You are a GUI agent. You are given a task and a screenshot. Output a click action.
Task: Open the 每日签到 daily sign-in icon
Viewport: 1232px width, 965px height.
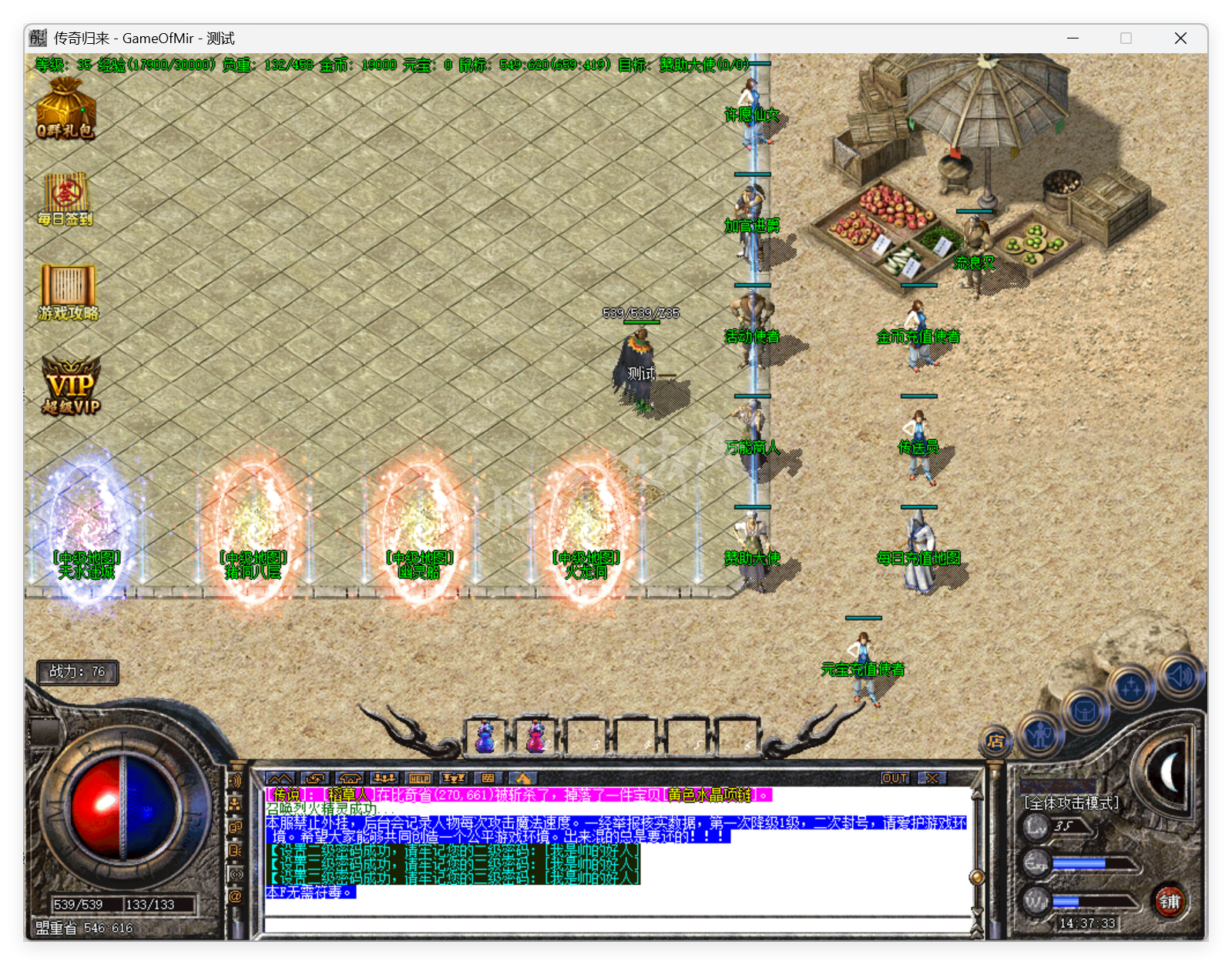(65, 199)
